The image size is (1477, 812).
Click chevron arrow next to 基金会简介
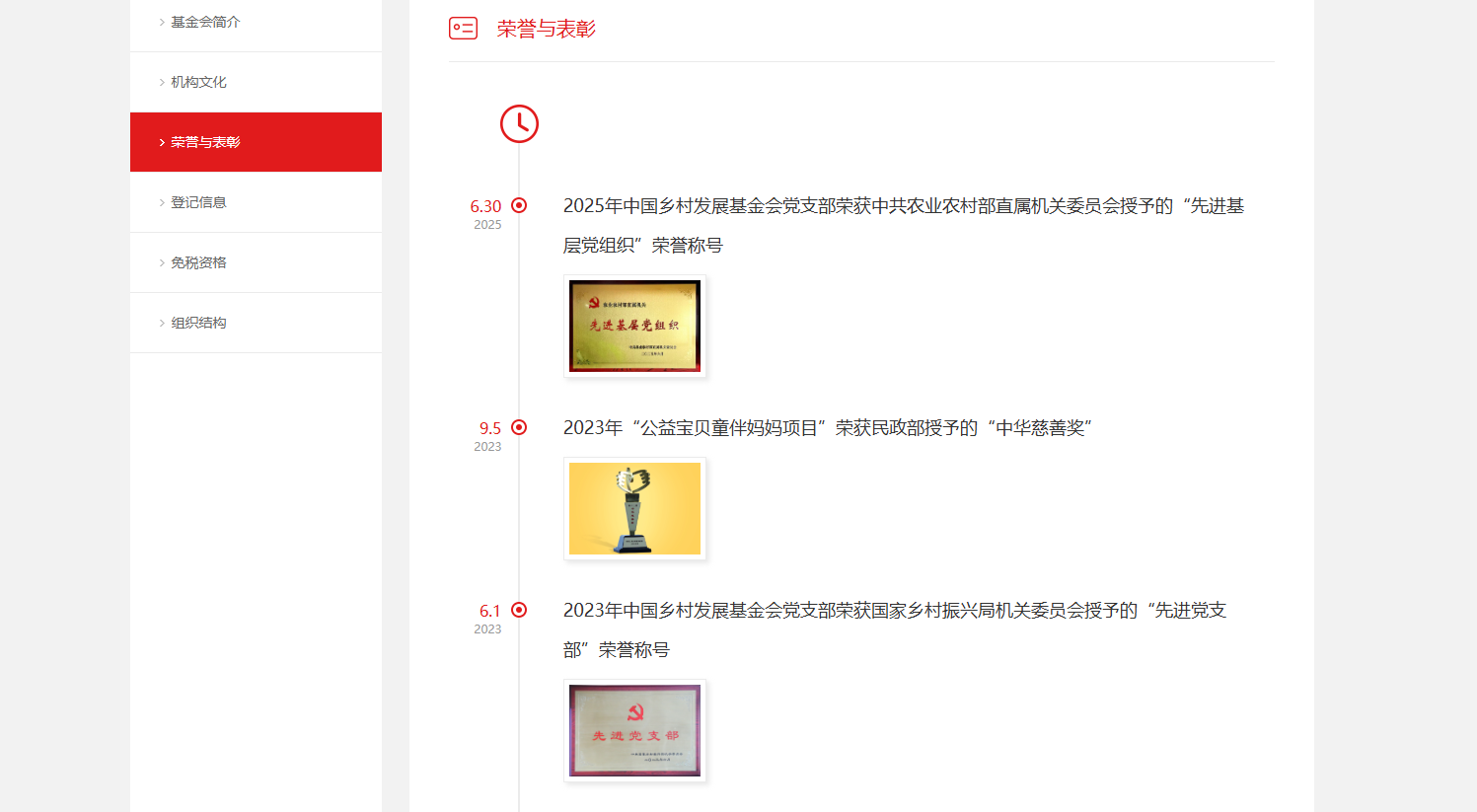pos(162,22)
